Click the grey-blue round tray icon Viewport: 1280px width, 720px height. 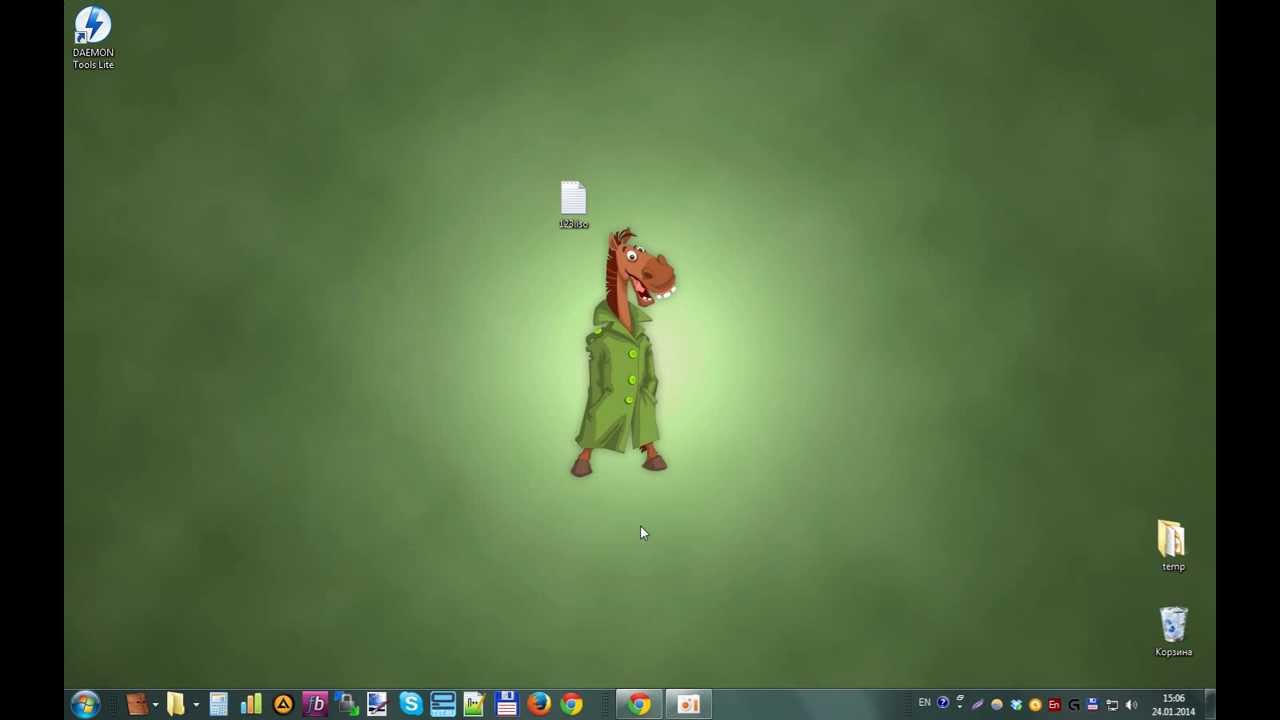coord(996,705)
